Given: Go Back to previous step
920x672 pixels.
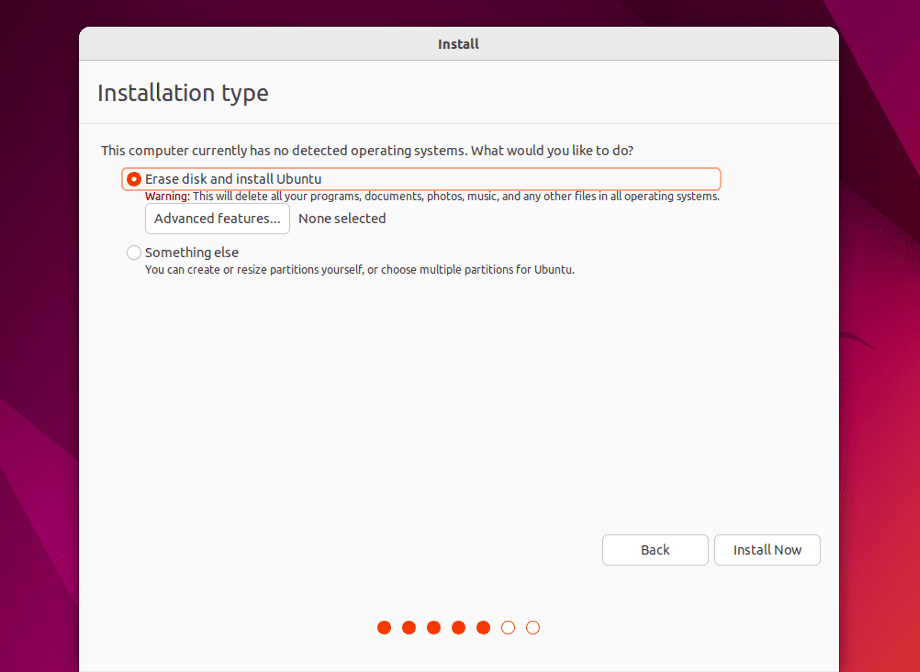Looking at the screenshot, I should tap(655, 550).
